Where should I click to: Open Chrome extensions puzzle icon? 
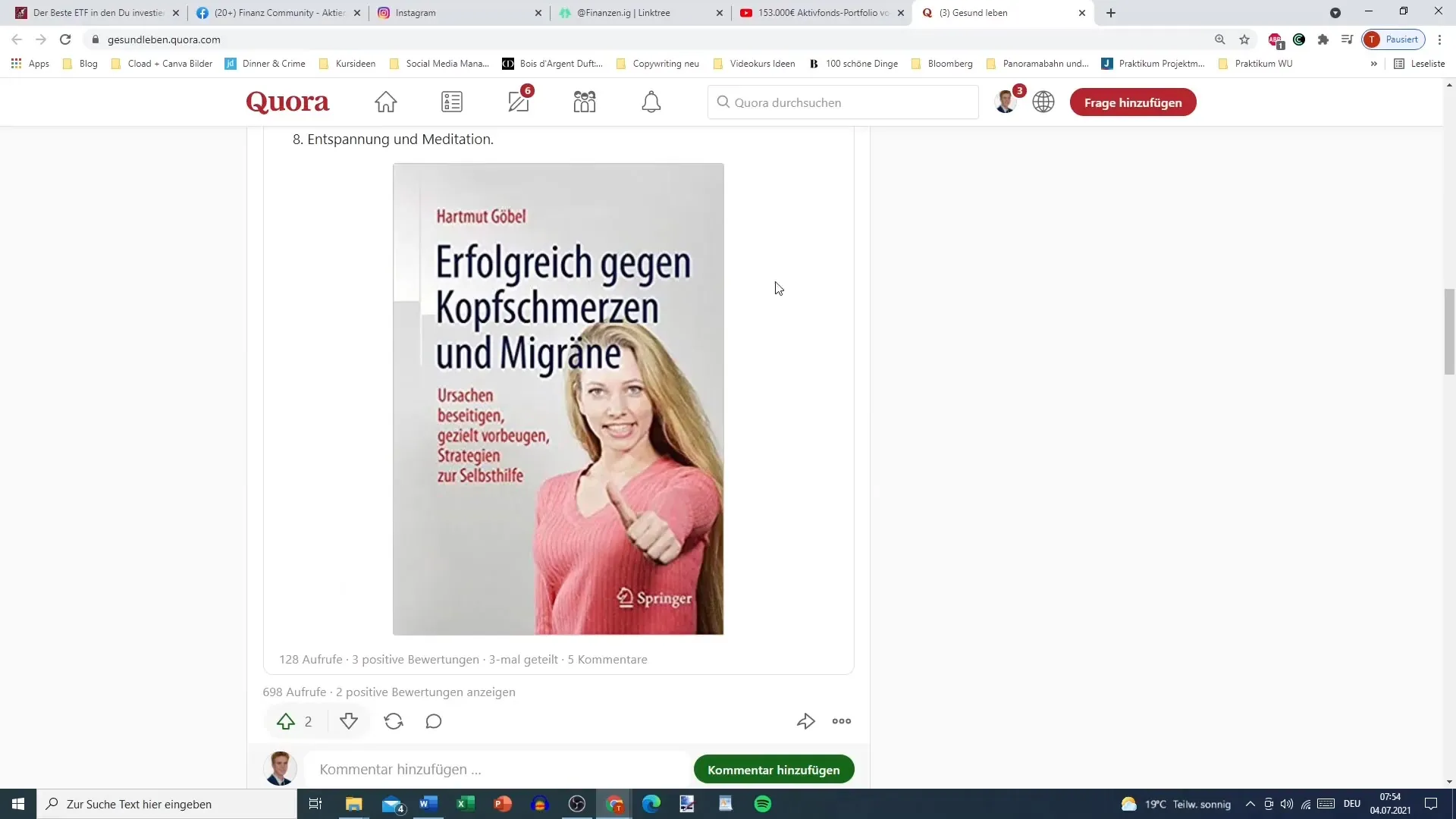tap(1323, 39)
